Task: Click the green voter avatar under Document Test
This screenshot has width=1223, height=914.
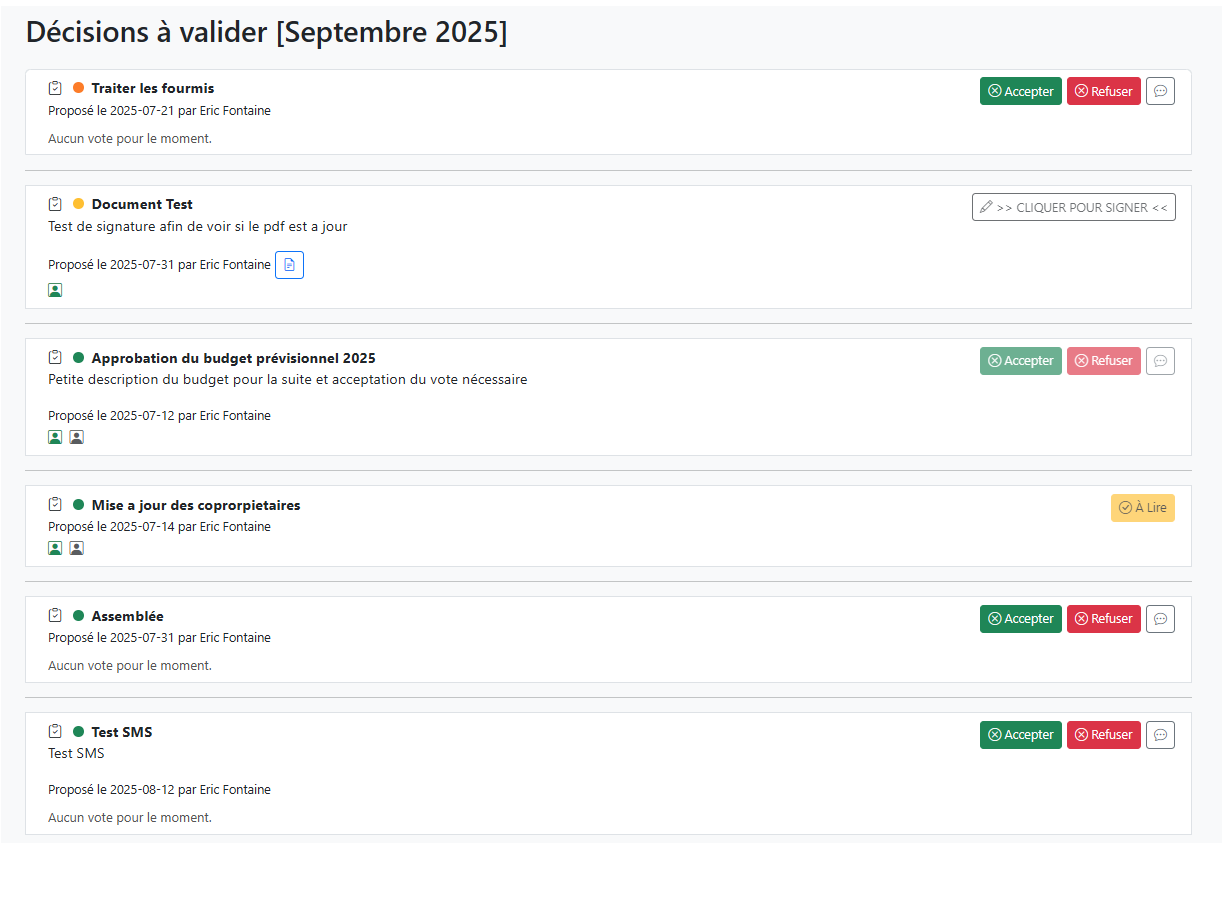Action: pos(55,289)
